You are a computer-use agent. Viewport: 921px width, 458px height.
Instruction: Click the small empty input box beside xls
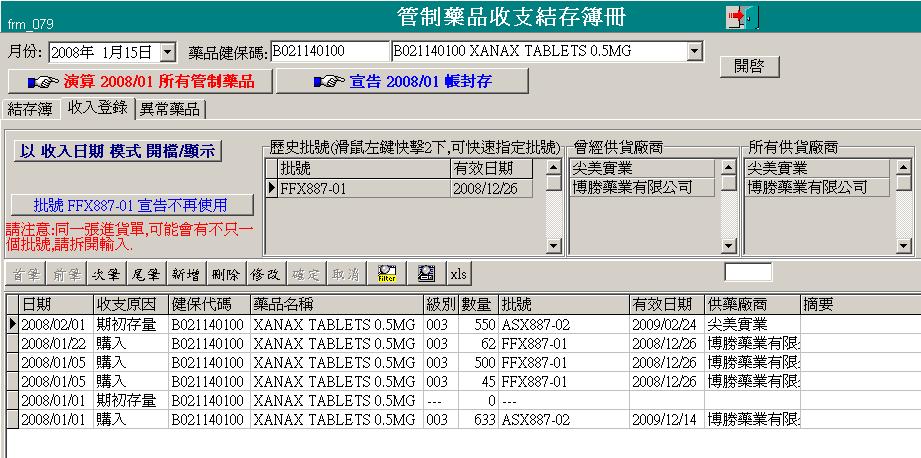pos(748,272)
